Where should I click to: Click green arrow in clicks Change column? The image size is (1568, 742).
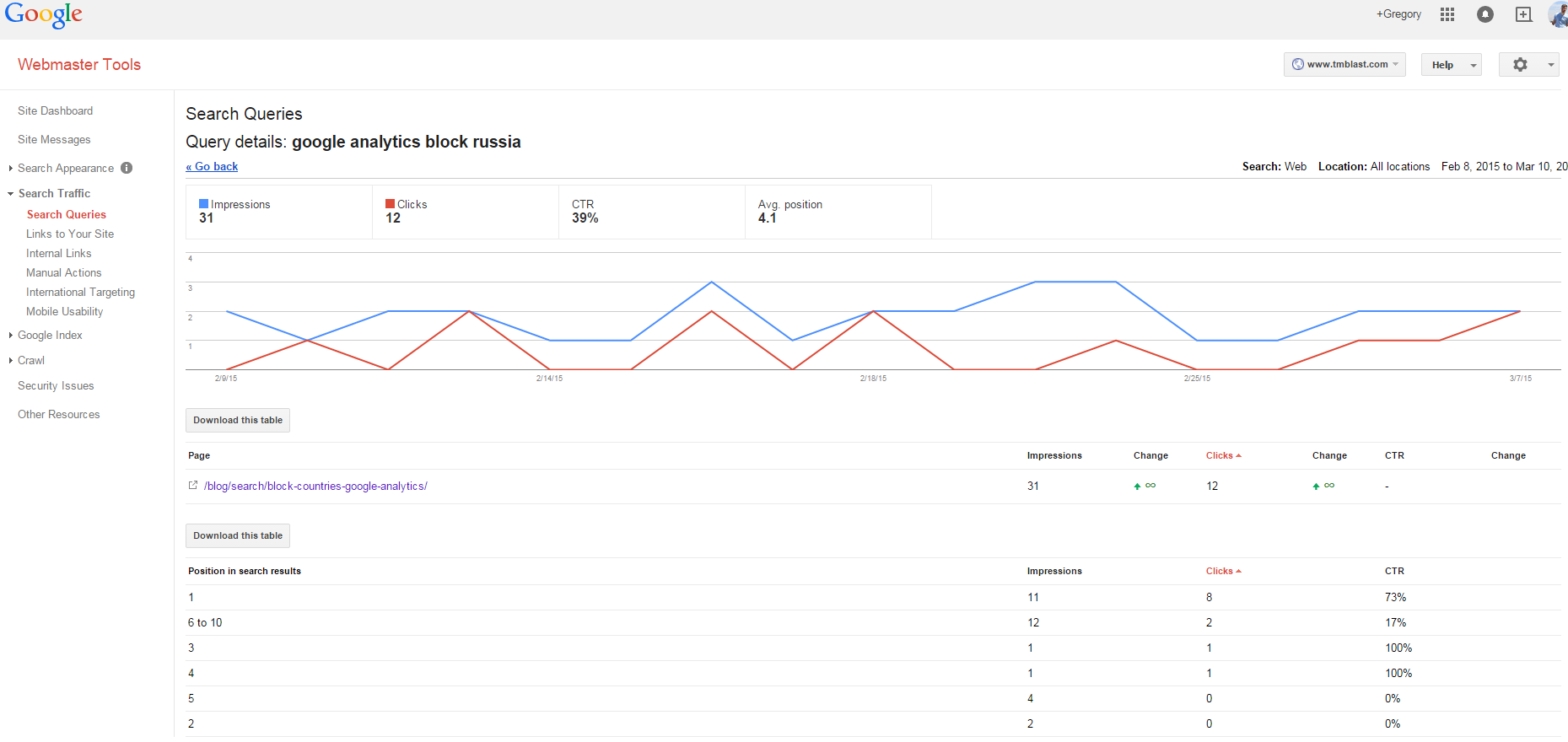pos(1316,486)
